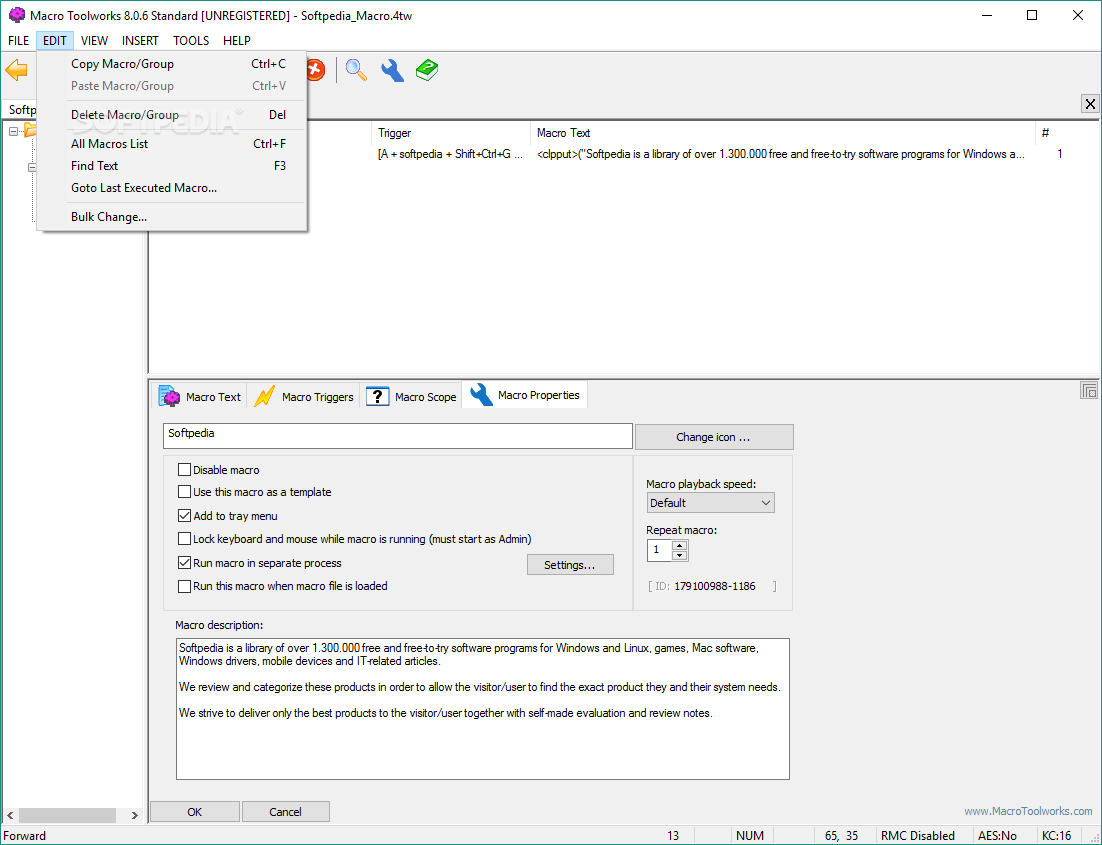Click the yellow folder icon in tree
Screen dimensions: 1102x845
pyautogui.click(x=30, y=130)
